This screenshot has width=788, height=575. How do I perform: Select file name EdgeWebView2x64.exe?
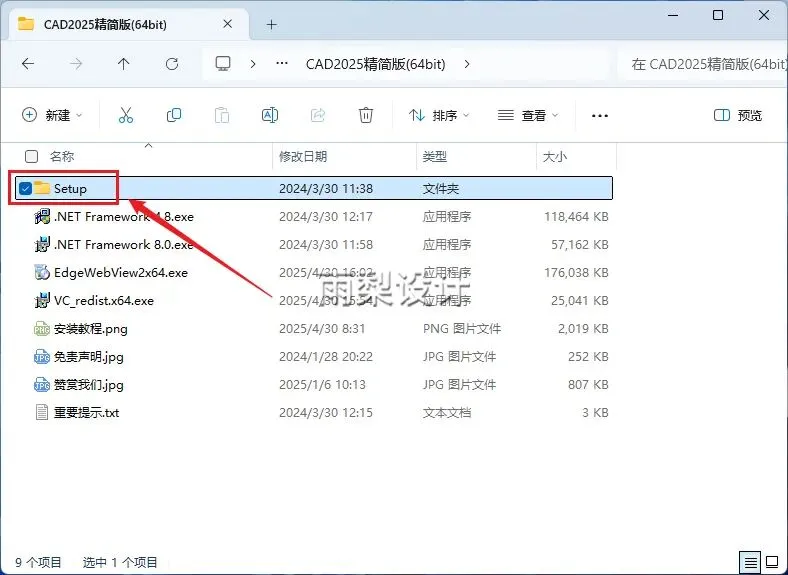pyautogui.click(x=121, y=272)
